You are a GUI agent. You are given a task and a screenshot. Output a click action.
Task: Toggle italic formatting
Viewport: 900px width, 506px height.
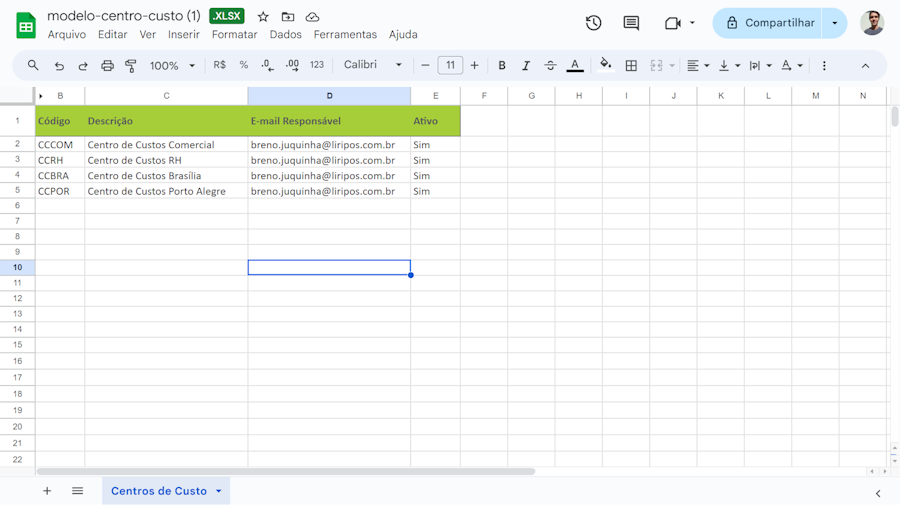526,65
